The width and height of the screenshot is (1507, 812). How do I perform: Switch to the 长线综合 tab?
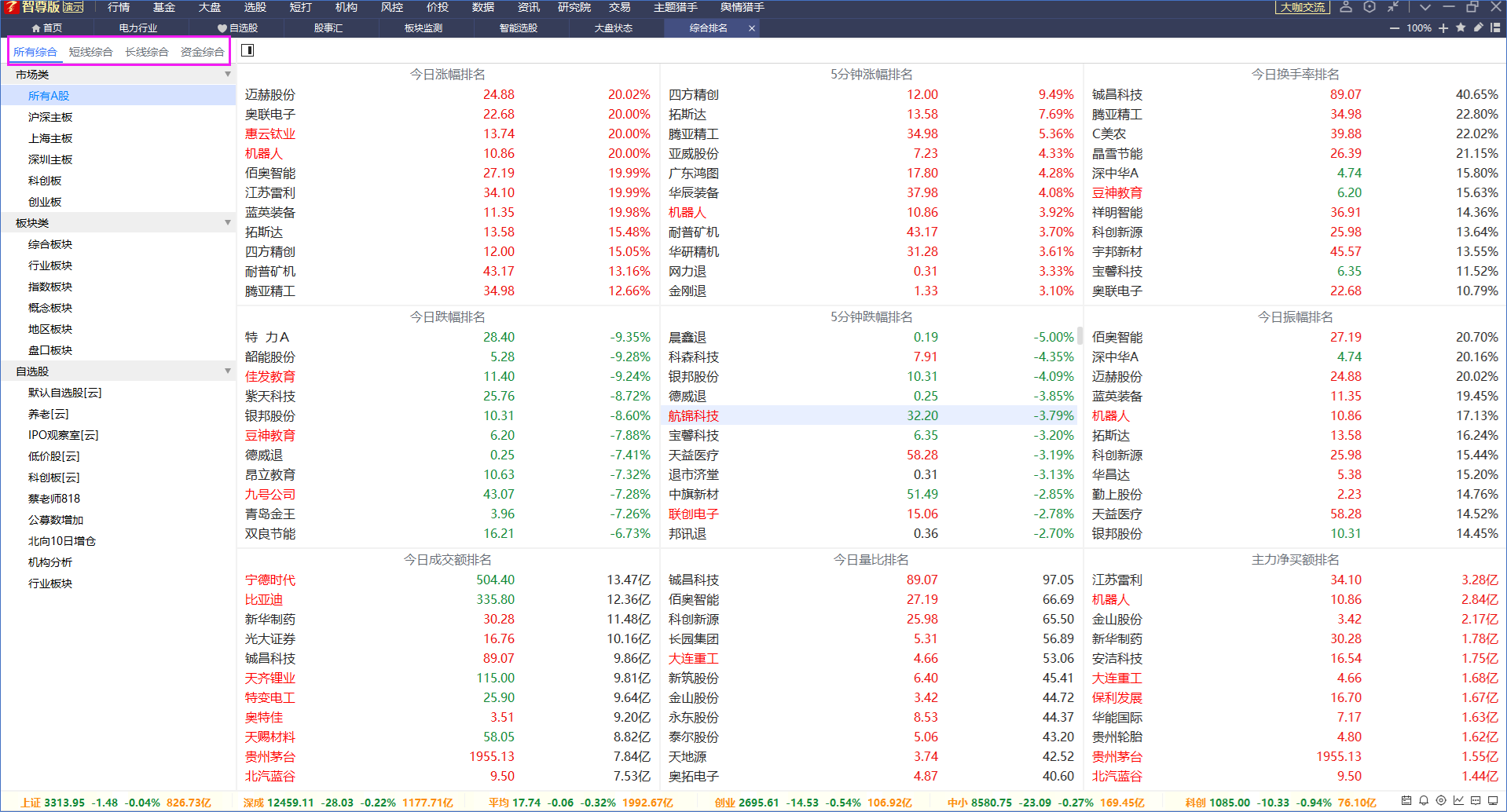coord(147,52)
